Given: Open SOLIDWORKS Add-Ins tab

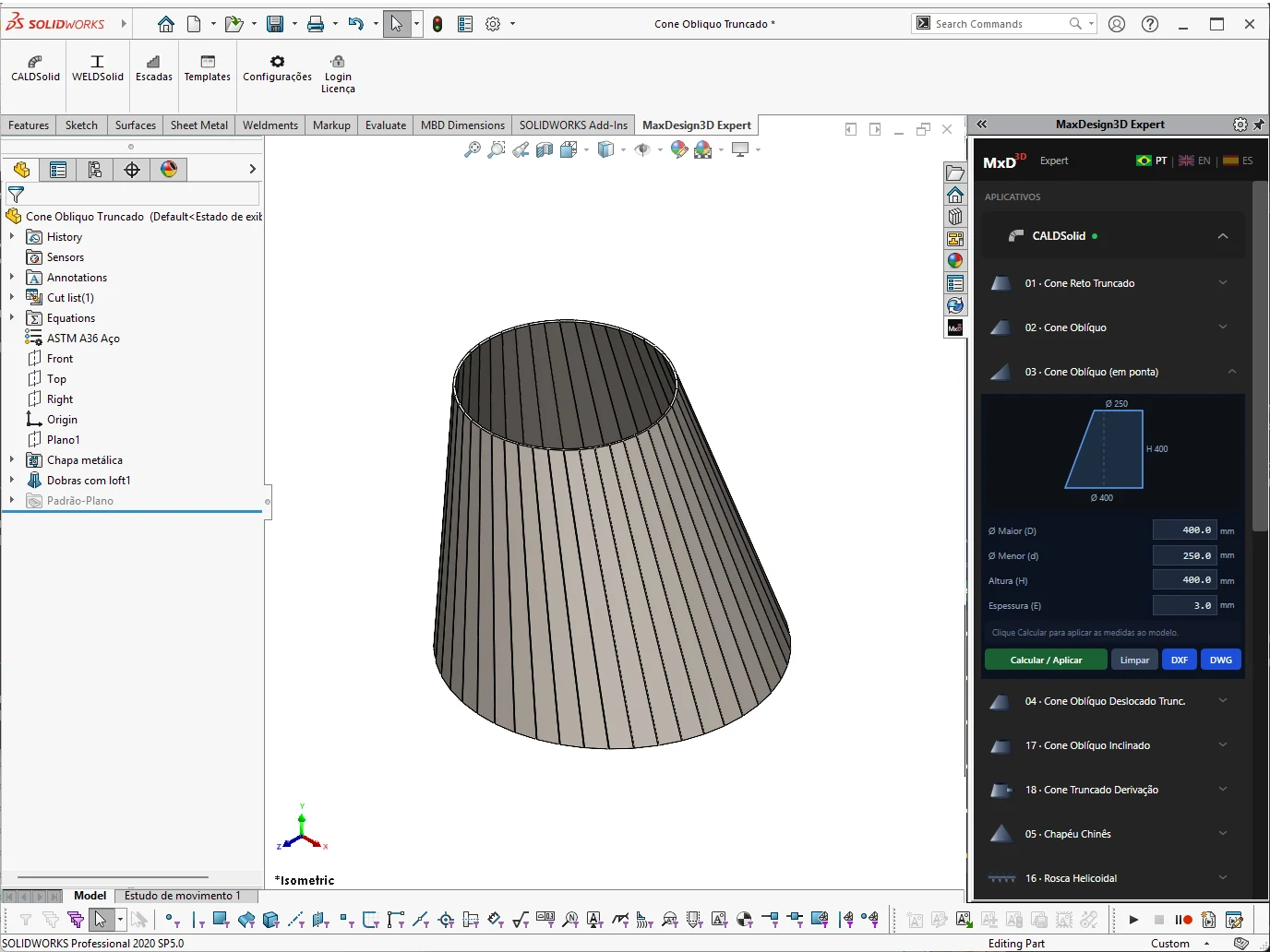Looking at the screenshot, I should pyautogui.click(x=573, y=125).
